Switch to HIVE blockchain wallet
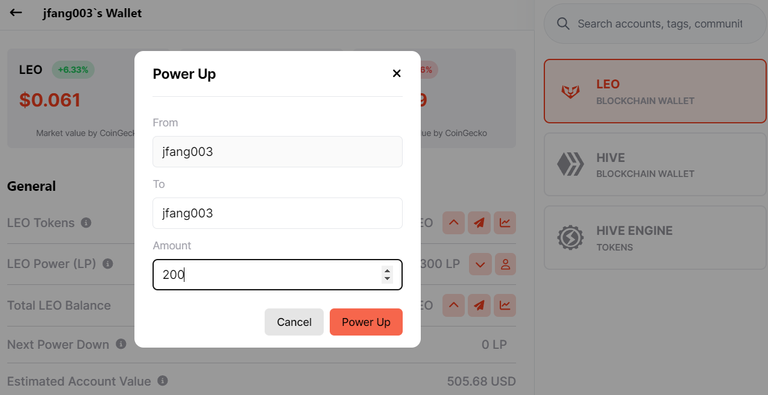The height and width of the screenshot is (395, 768). click(x=655, y=165)
